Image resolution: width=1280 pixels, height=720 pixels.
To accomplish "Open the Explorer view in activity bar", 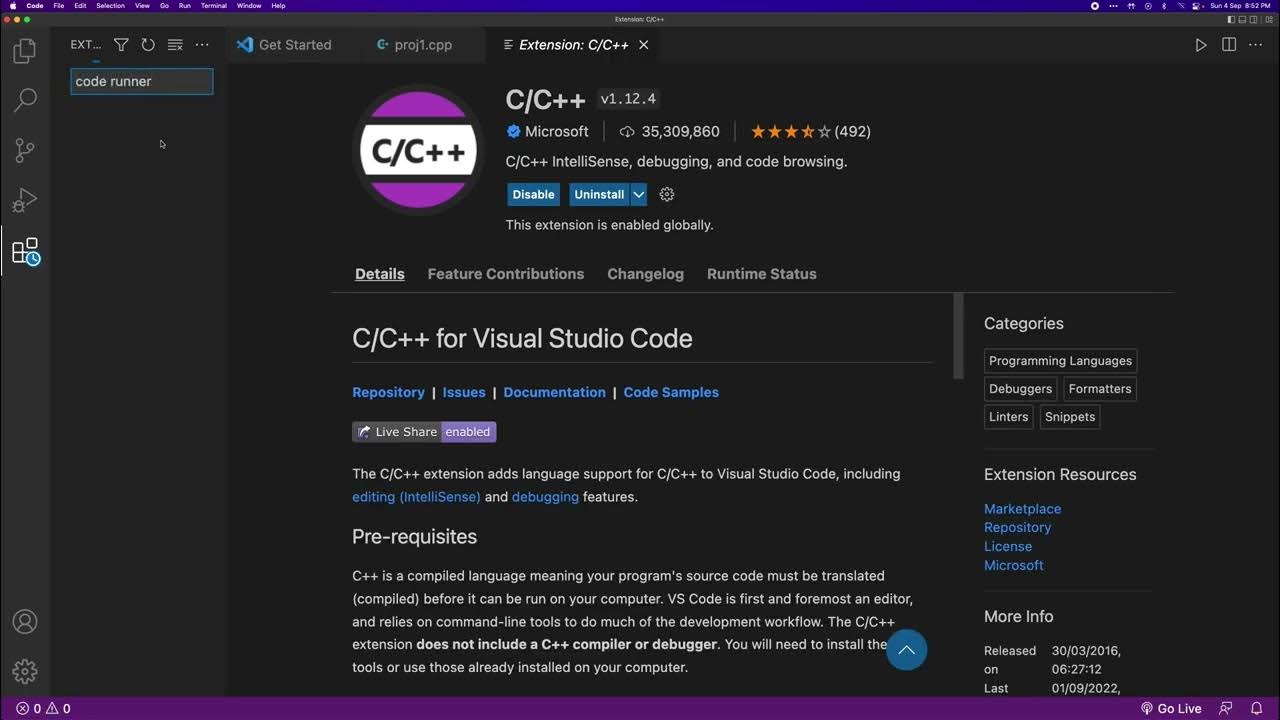I will point(25,50).
